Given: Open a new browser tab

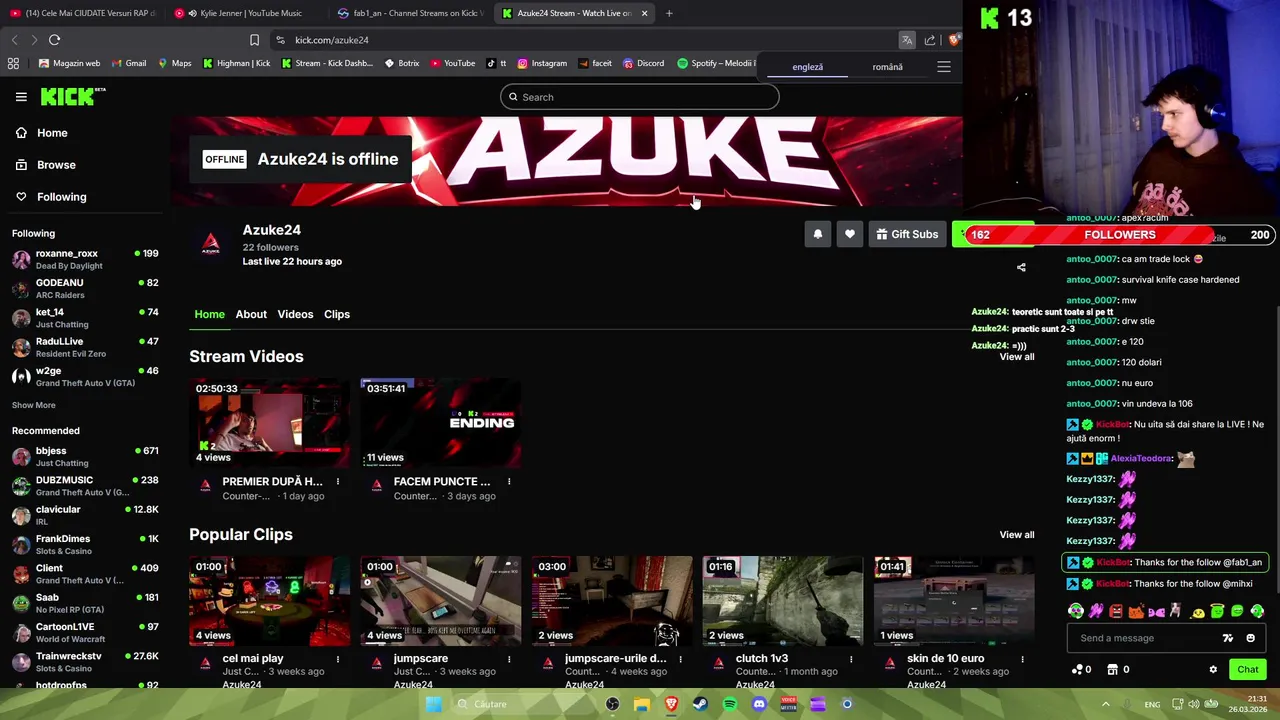Looking at the screenshot, I should click(669, 13).
